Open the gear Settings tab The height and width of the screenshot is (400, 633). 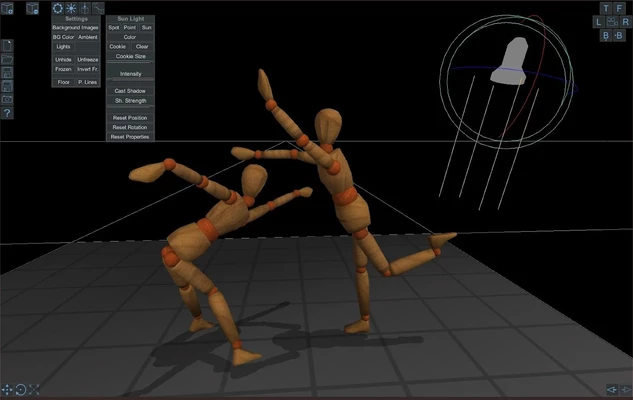(x=58, y=8)
